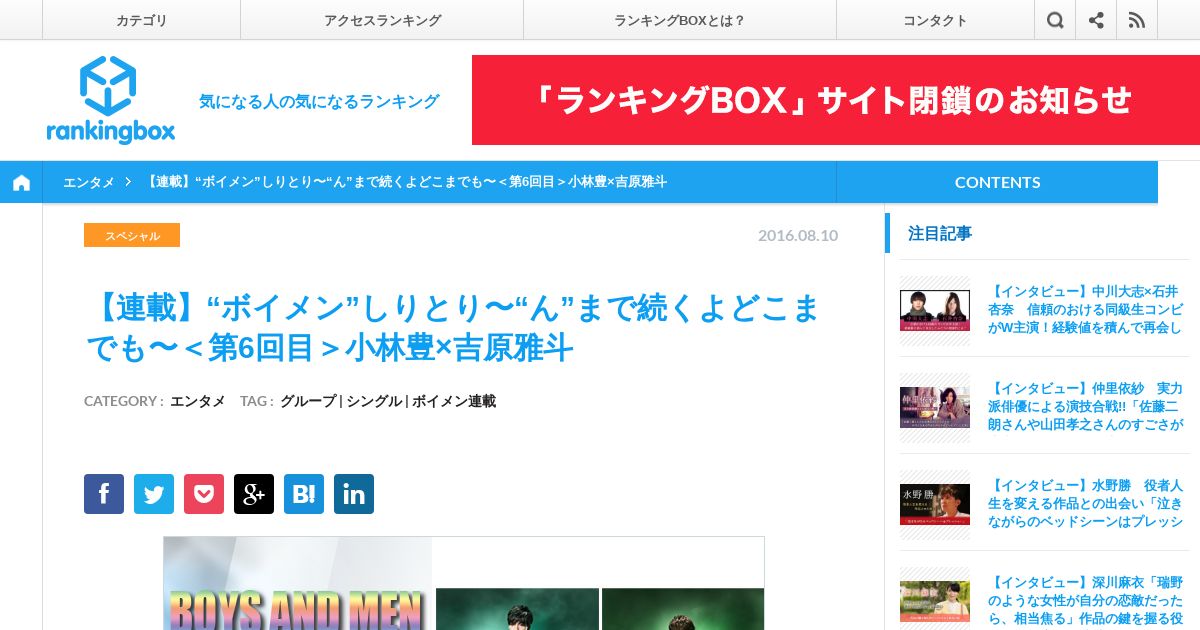This screenshot has height=630, width=1200.
Task: Click thumbnail of 水野勝 article
Action: click(x=935, y=504)
